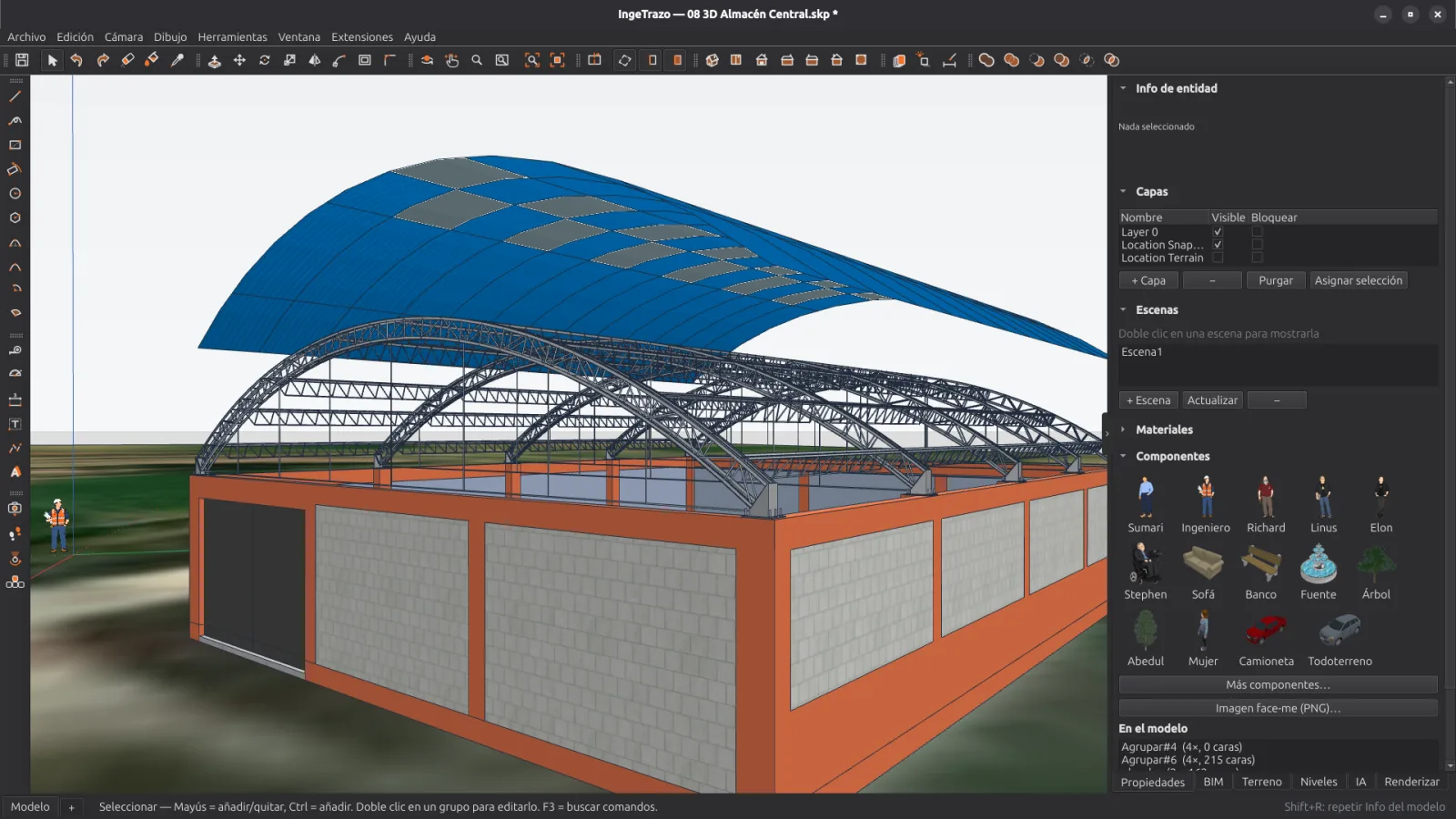Viewport: 1456px width, 819px height.
Task: Collapse the Escenas section
Action: click(x=1123, y=309)
